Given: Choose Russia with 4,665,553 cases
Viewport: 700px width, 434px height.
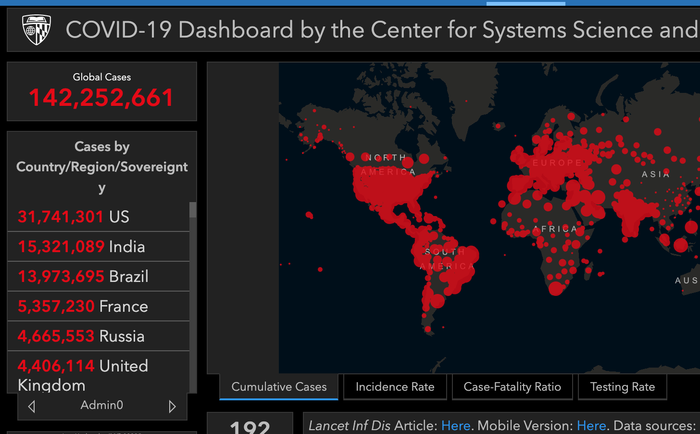Looking at the screenshot, I should point(99,336).
